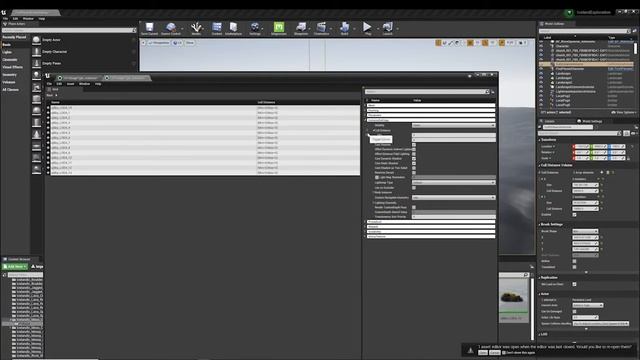This screenshot has height=360, width=640.
Task: Open File menu in asset editor window
Action: click(x=49, y=84)
